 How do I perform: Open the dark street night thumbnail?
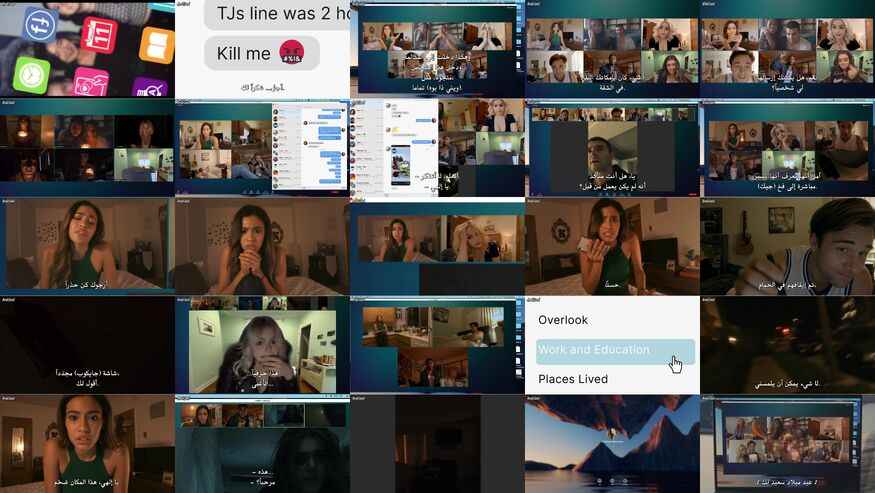point(787,344)
